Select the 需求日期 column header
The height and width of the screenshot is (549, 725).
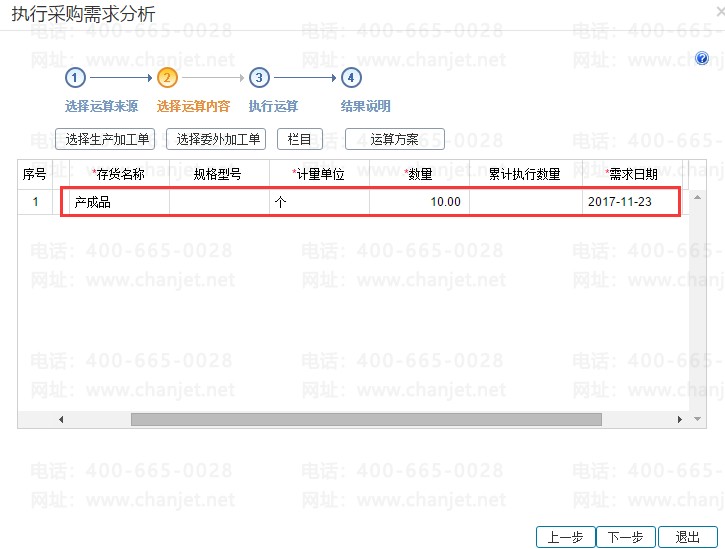(632, 174)
